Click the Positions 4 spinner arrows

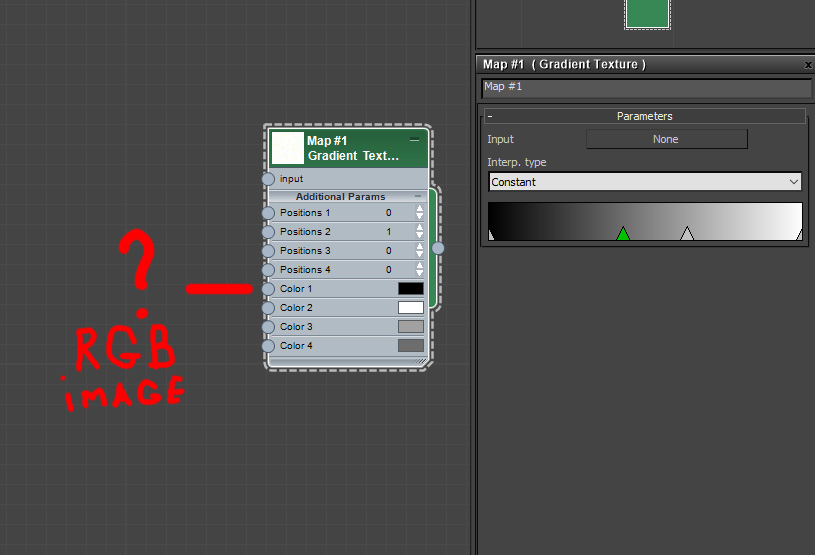tap(419, 270)
